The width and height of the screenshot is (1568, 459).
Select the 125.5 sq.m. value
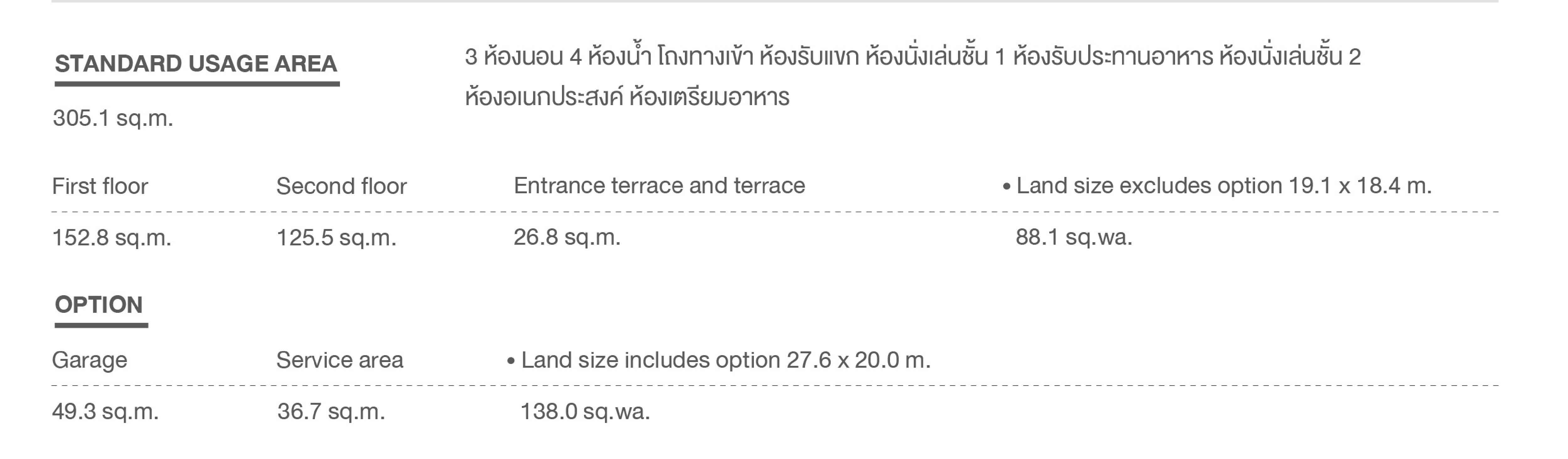point(336,238)
